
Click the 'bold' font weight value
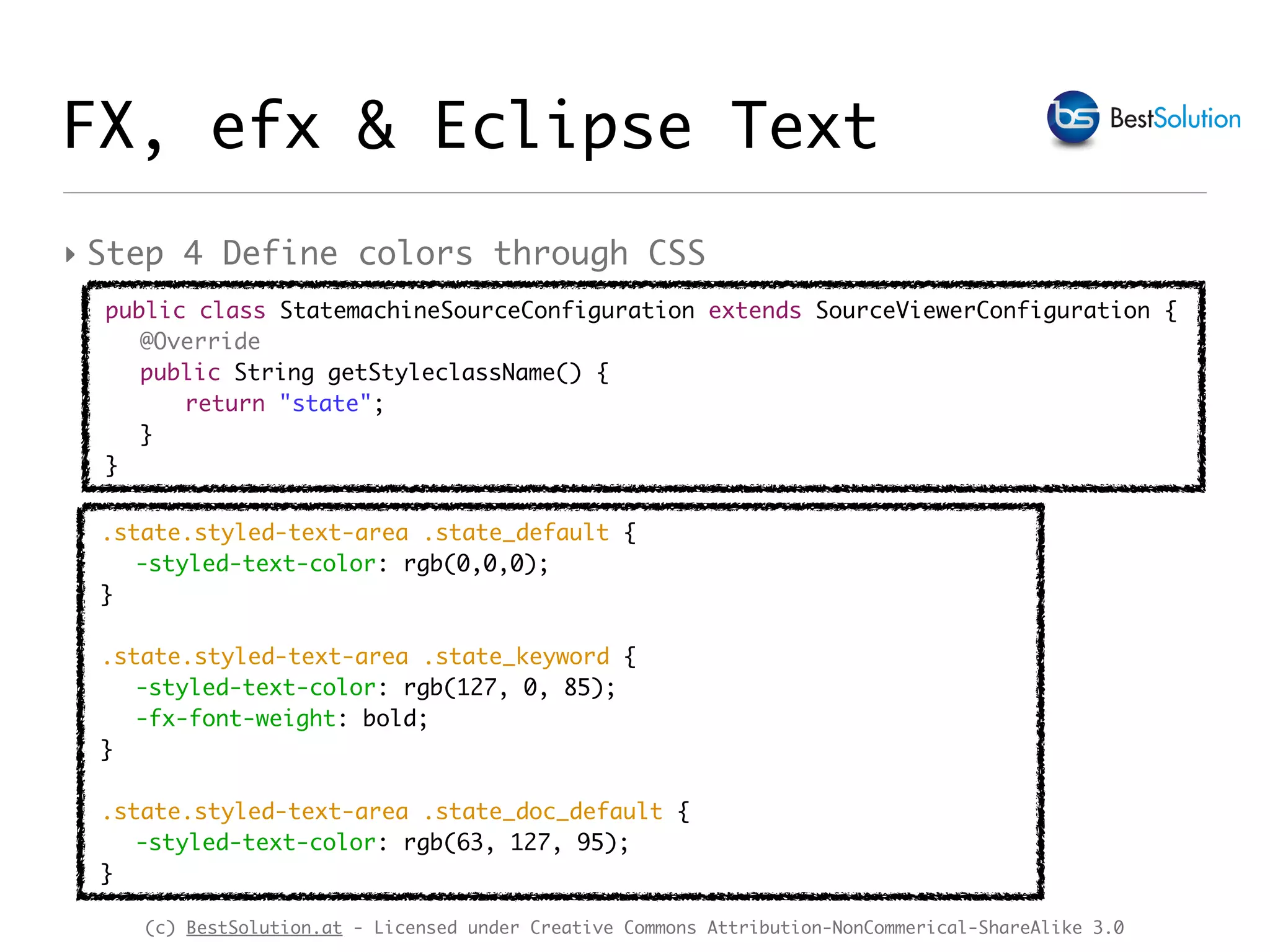pos(389,718)
